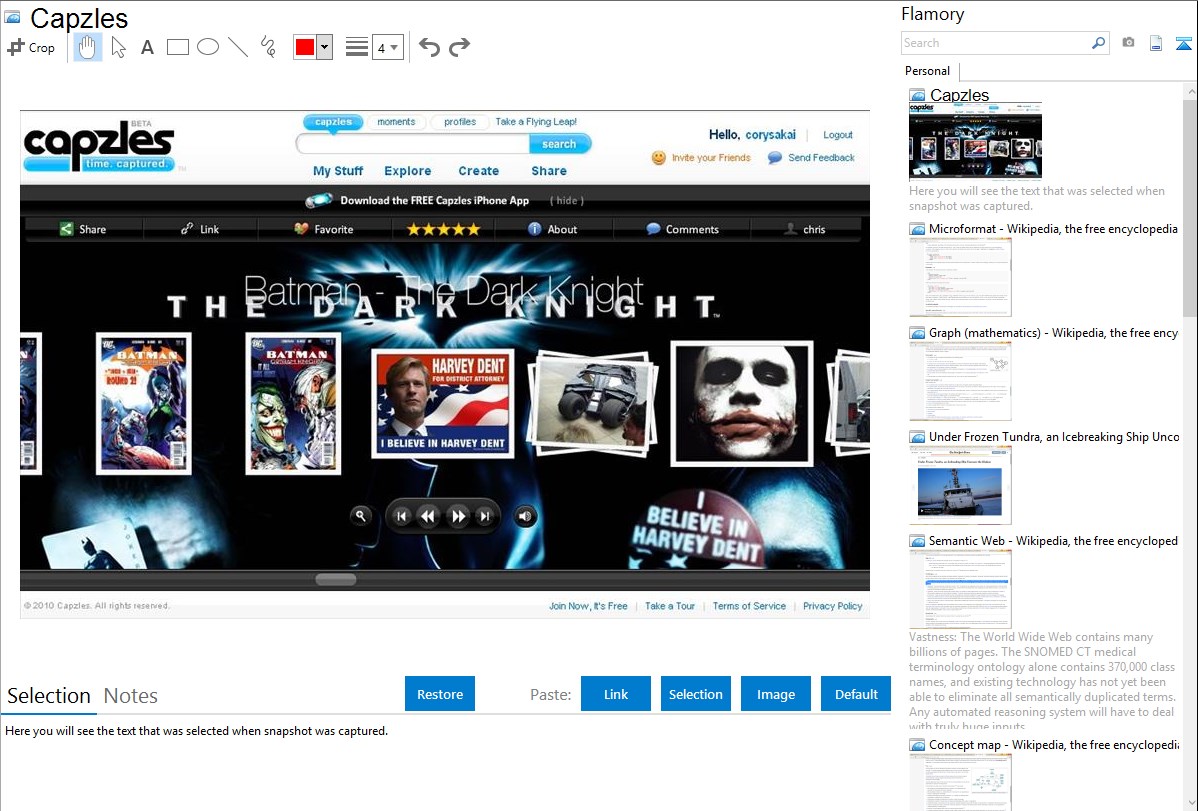This screenshot has width=1198, height=811.
Task: Click the Logout link
Action: tap(837, 135)
